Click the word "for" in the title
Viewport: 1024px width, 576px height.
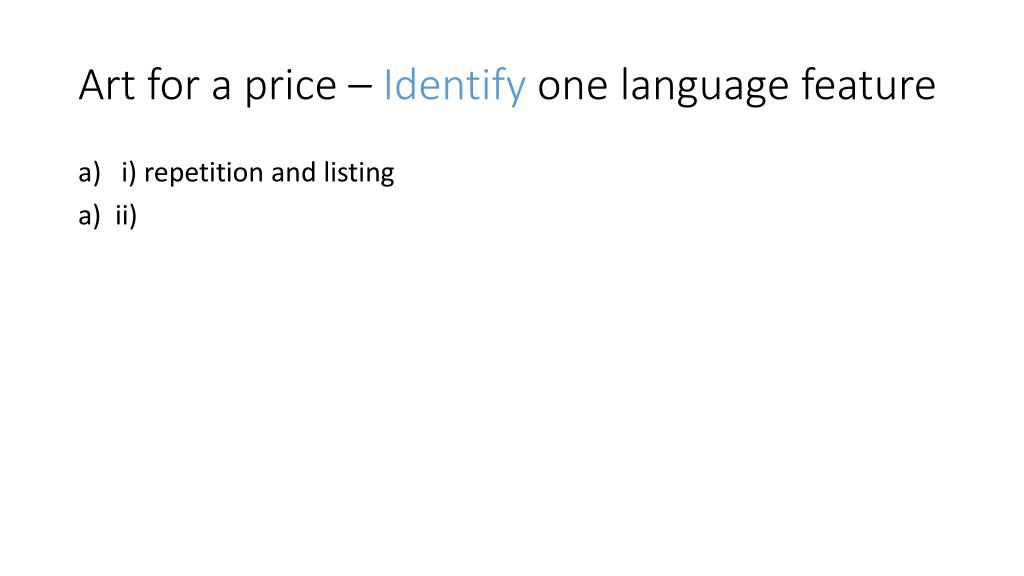tap(173, 85)
